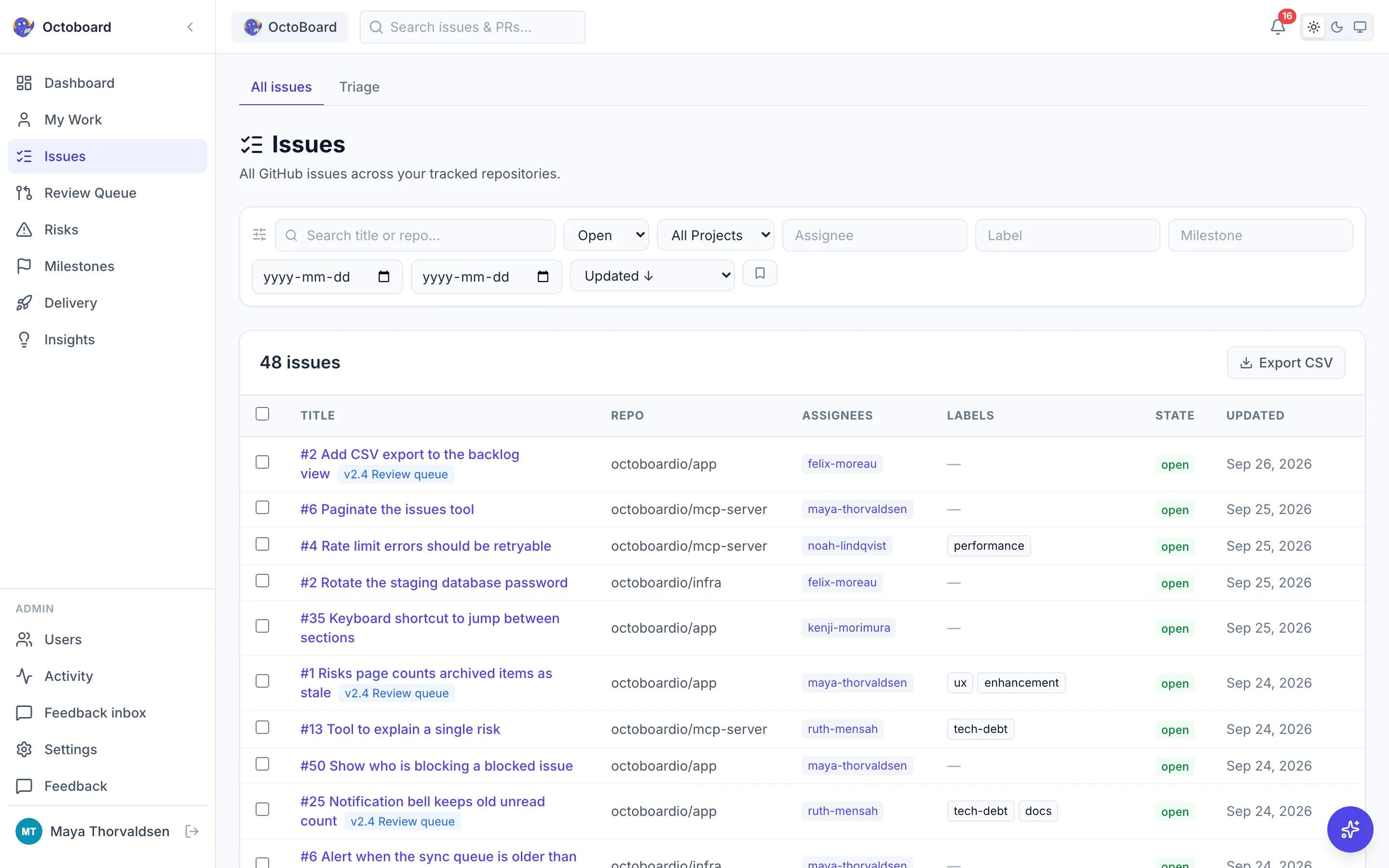Click the save filter bookmark icon
The image size is (1389, 868).
759,273
